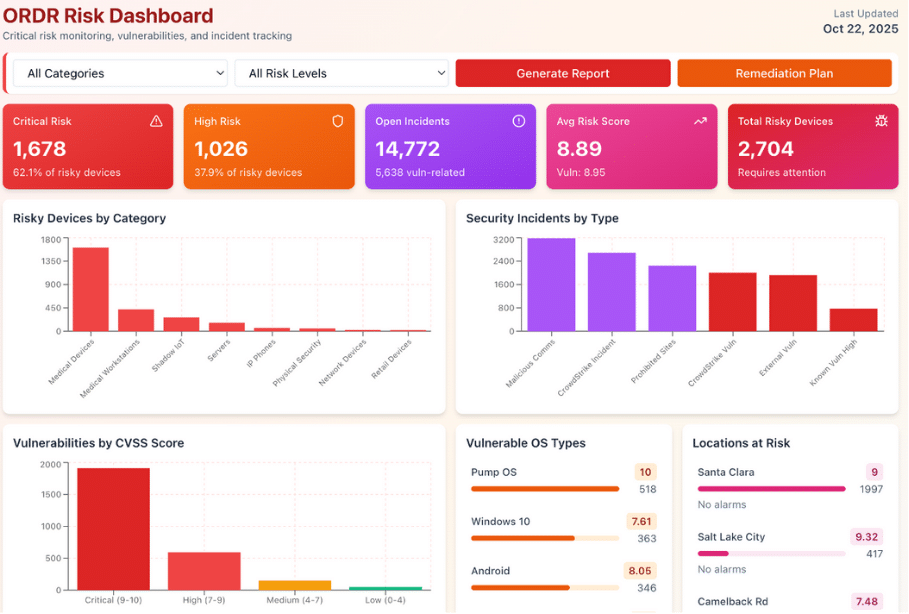Open the All Risk Levels dropdown

pyautogui.click(x=341, y=73)
